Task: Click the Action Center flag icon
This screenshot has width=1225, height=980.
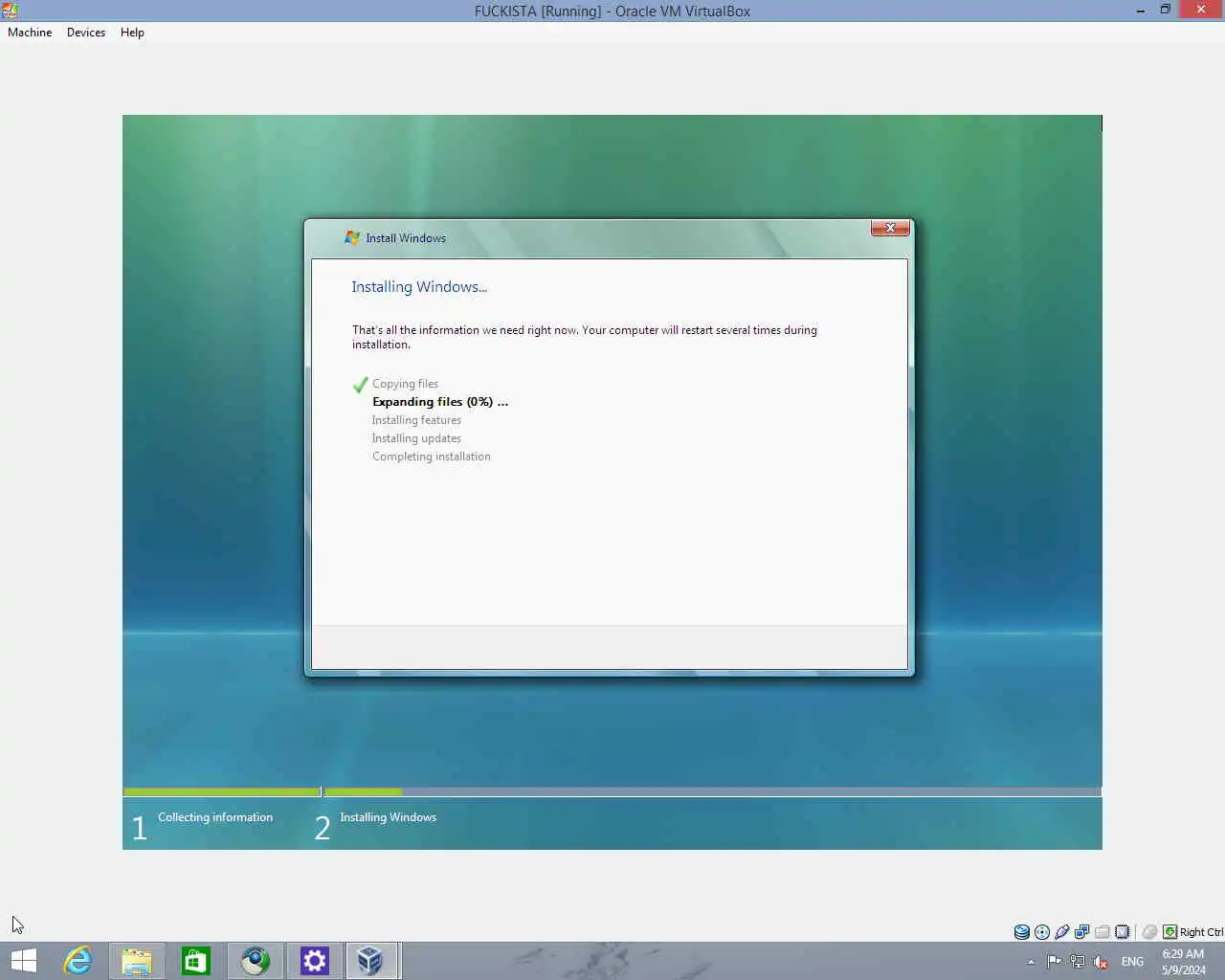Action: point(1055,962)
